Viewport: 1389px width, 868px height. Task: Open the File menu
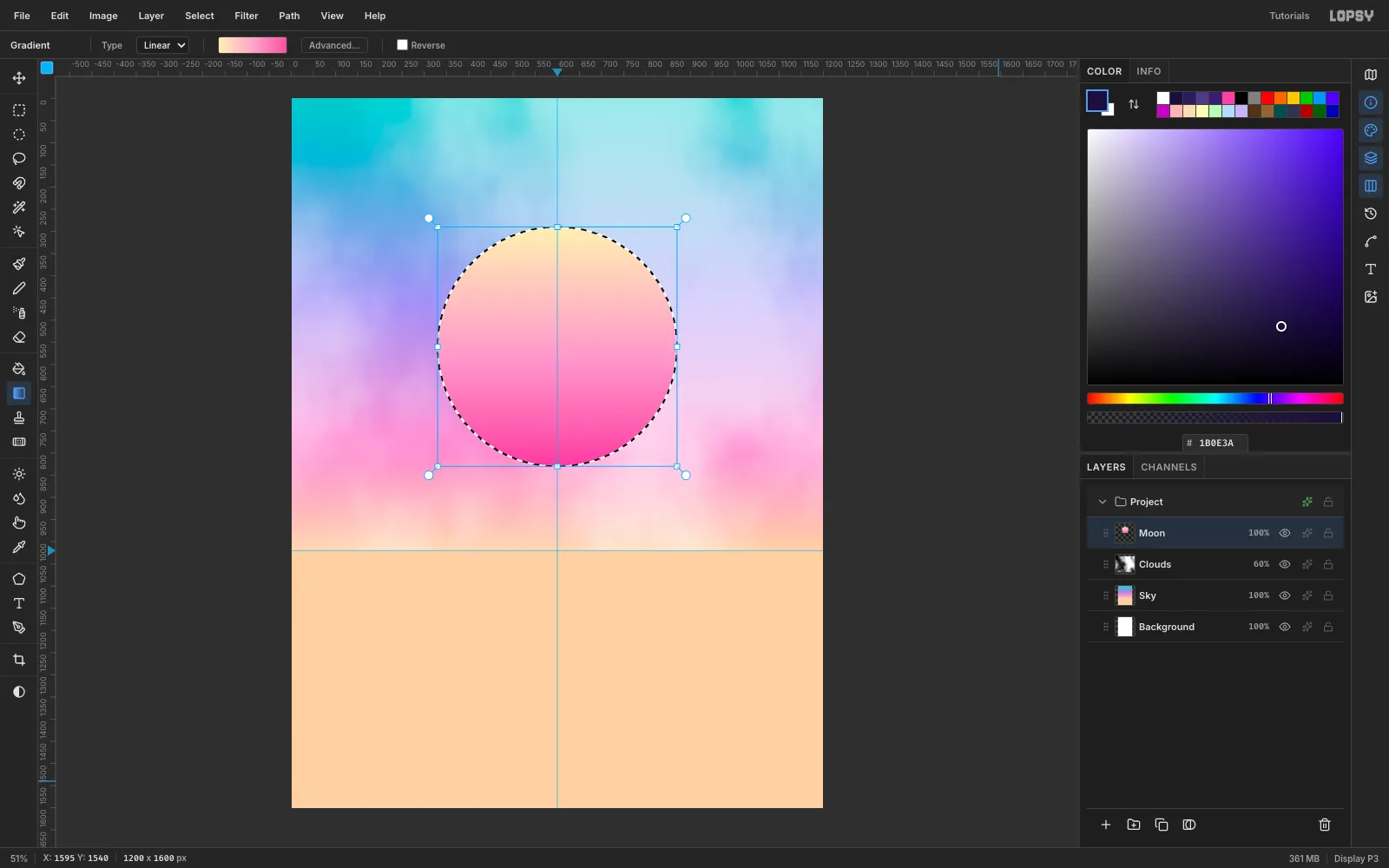click(22, 16)
